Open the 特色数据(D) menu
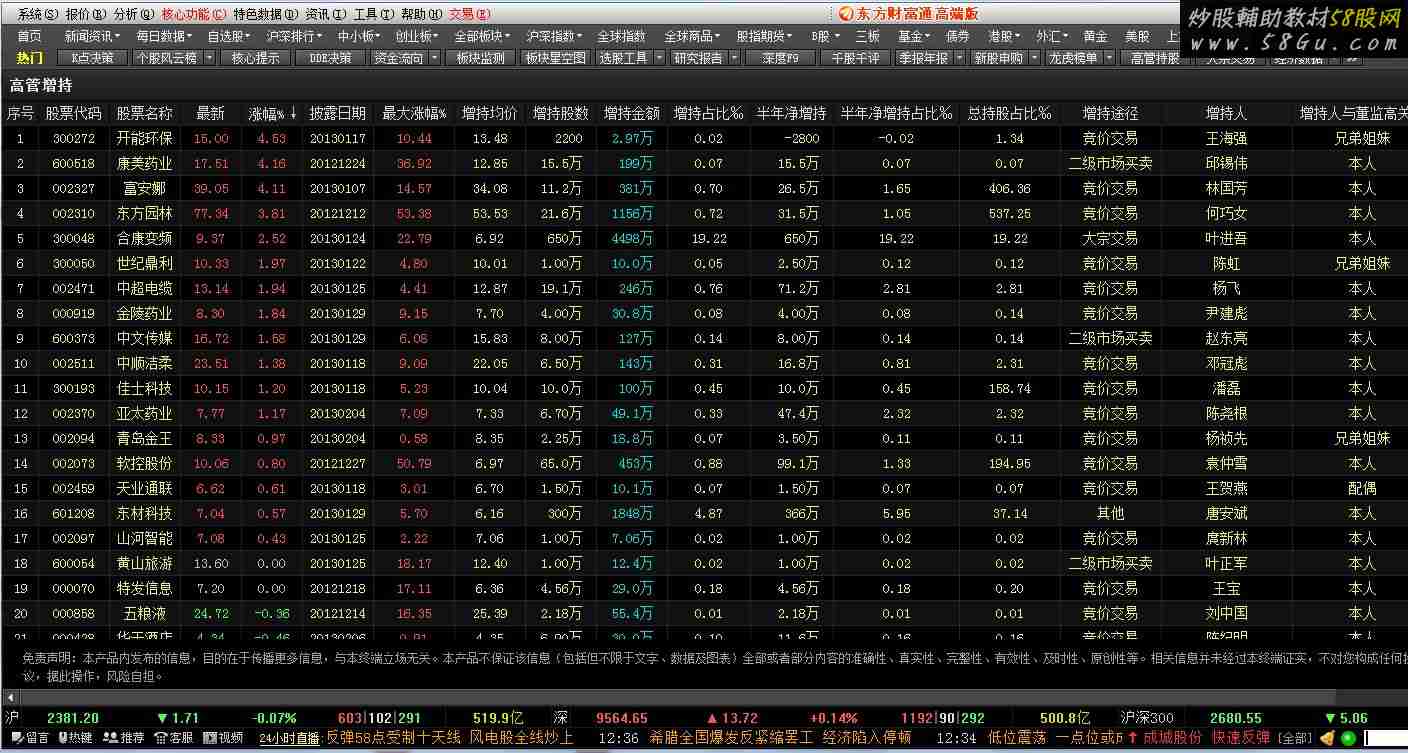This screenshot has width=1408, height=753. click(x=265, y=14)
